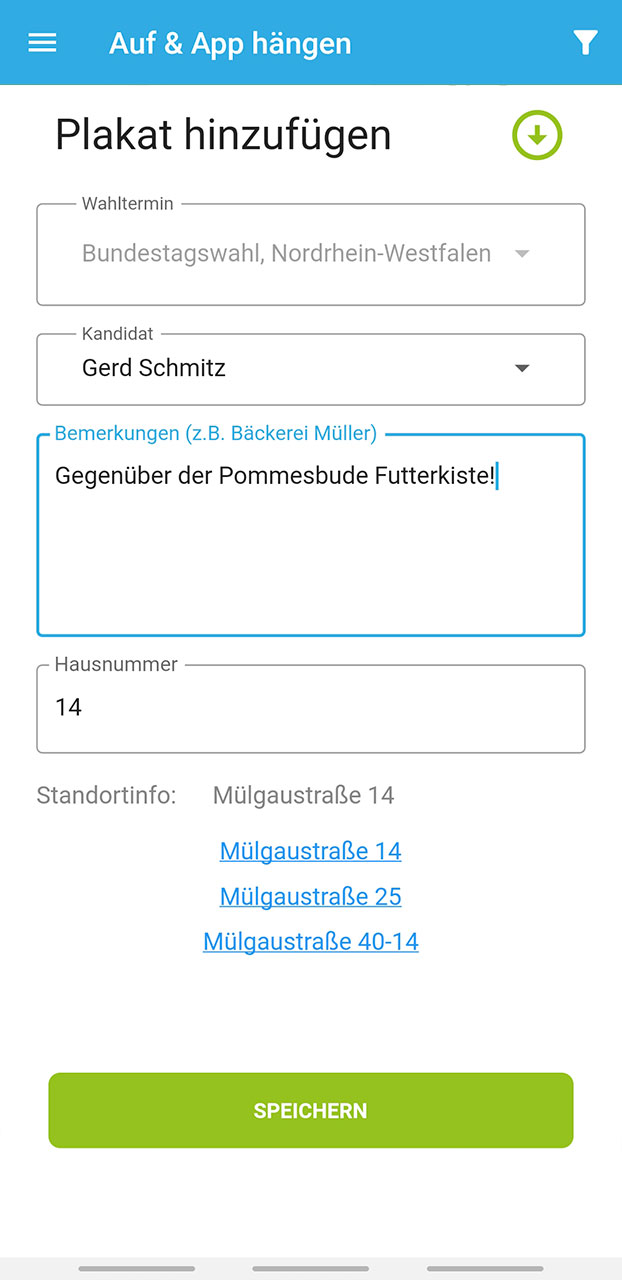
Task: Tap the Wahltermin dropdown arrow
Action: click(522, 254)
